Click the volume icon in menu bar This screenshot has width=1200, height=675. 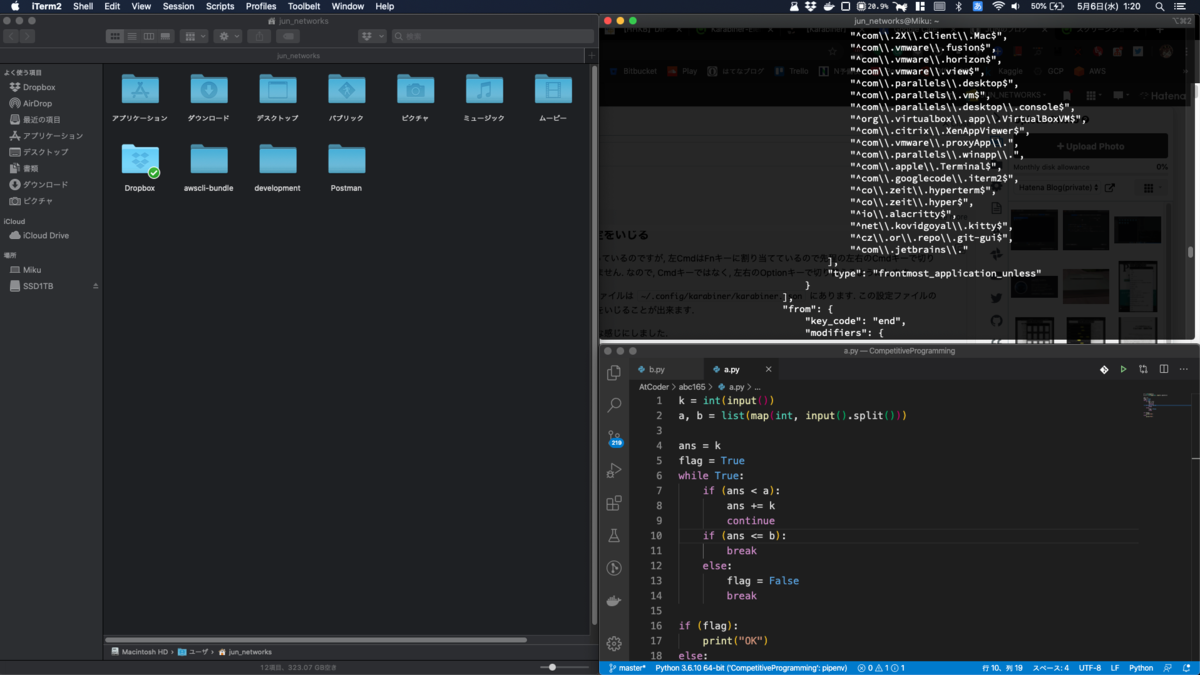tap(1018, 6)
